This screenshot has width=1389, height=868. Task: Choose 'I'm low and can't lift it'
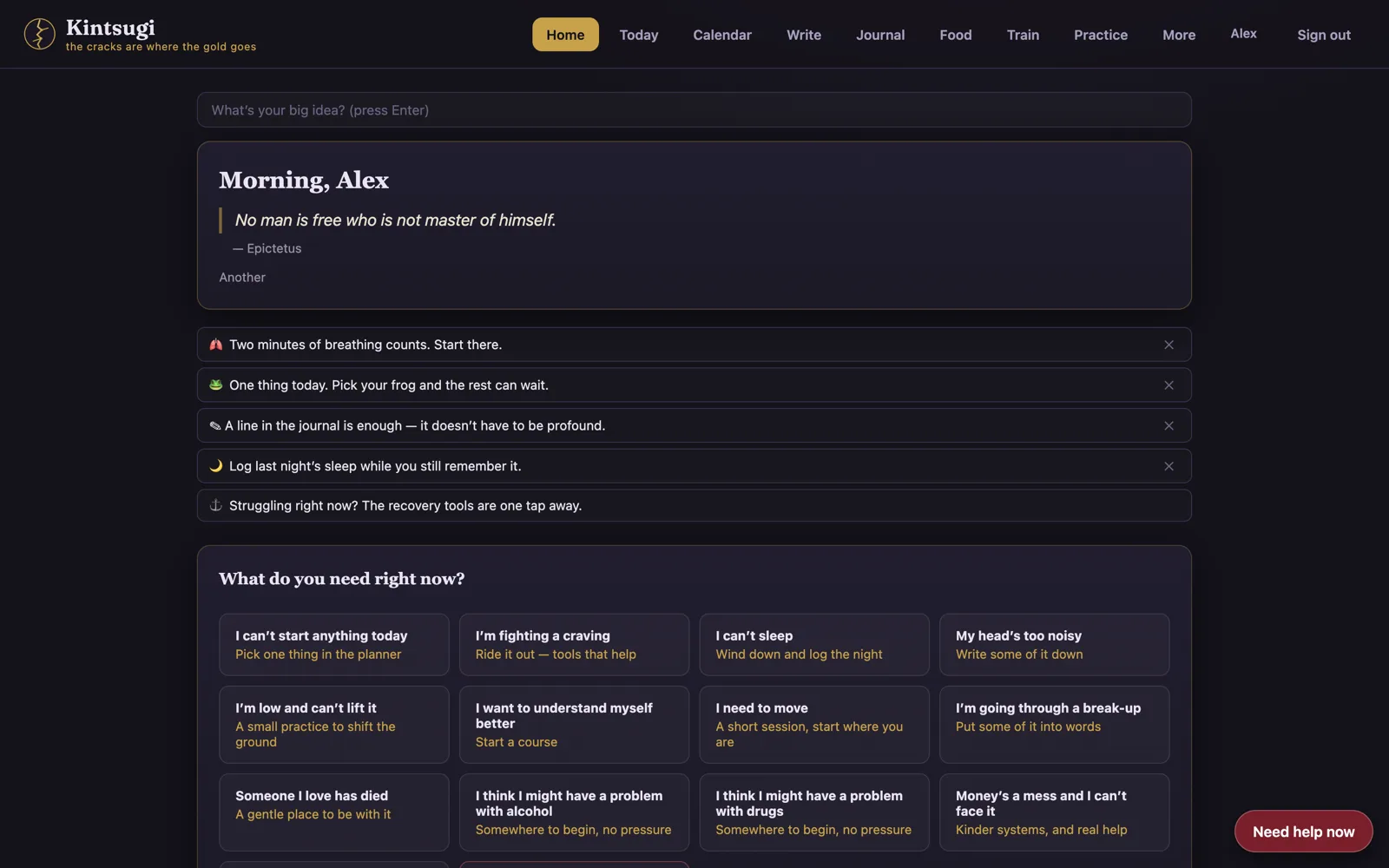[x=334, y=725]
